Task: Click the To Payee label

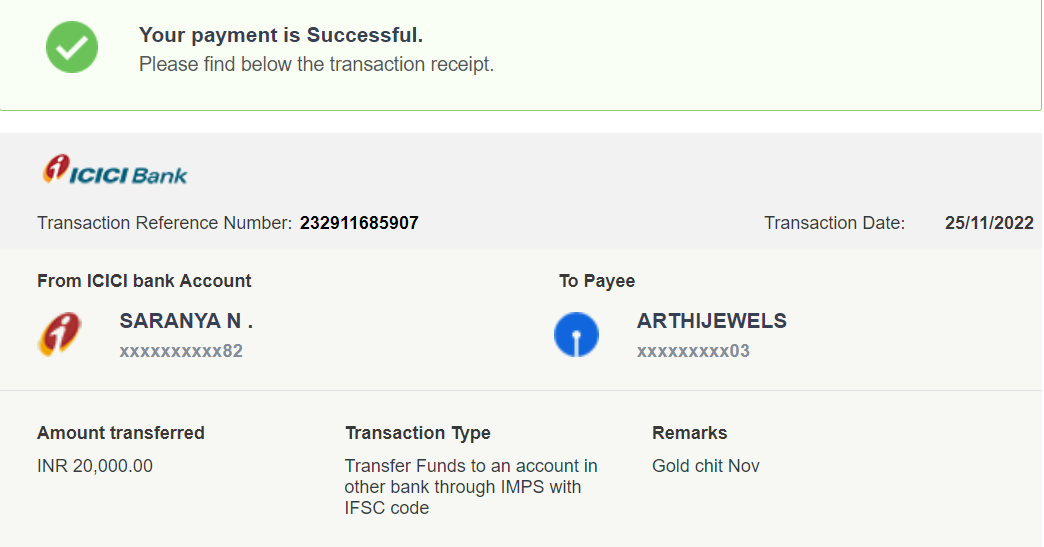Action: [597, 281]
